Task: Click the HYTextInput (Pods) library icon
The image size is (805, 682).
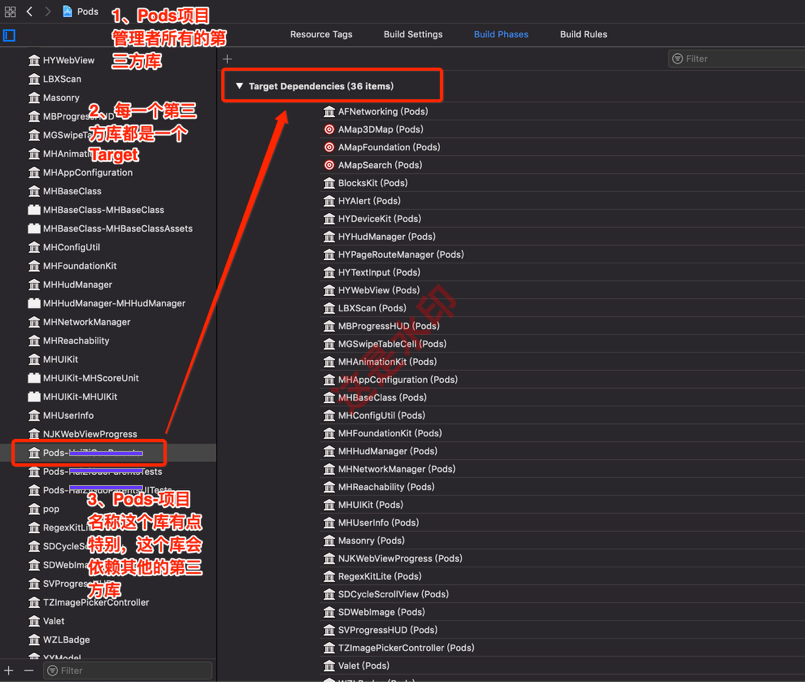Action: pos(329,272)
